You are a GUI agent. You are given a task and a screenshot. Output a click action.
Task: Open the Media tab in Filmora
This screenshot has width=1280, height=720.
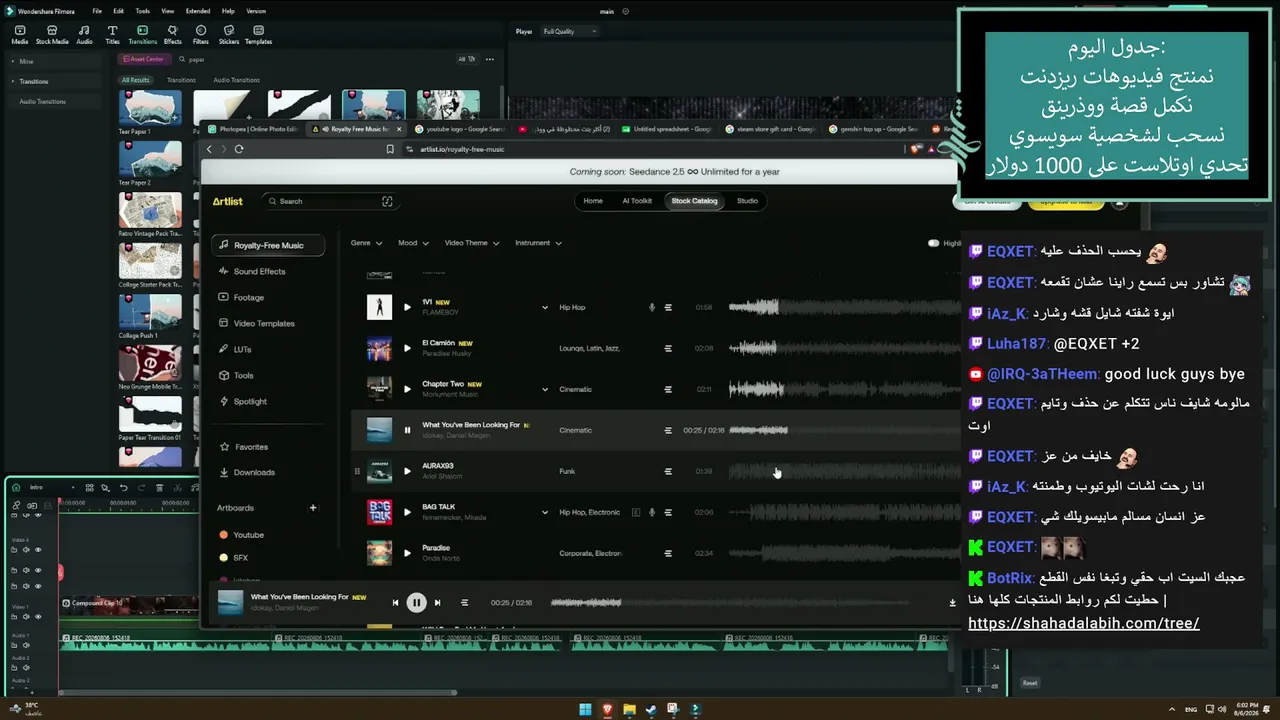click(x=19, y=35)
